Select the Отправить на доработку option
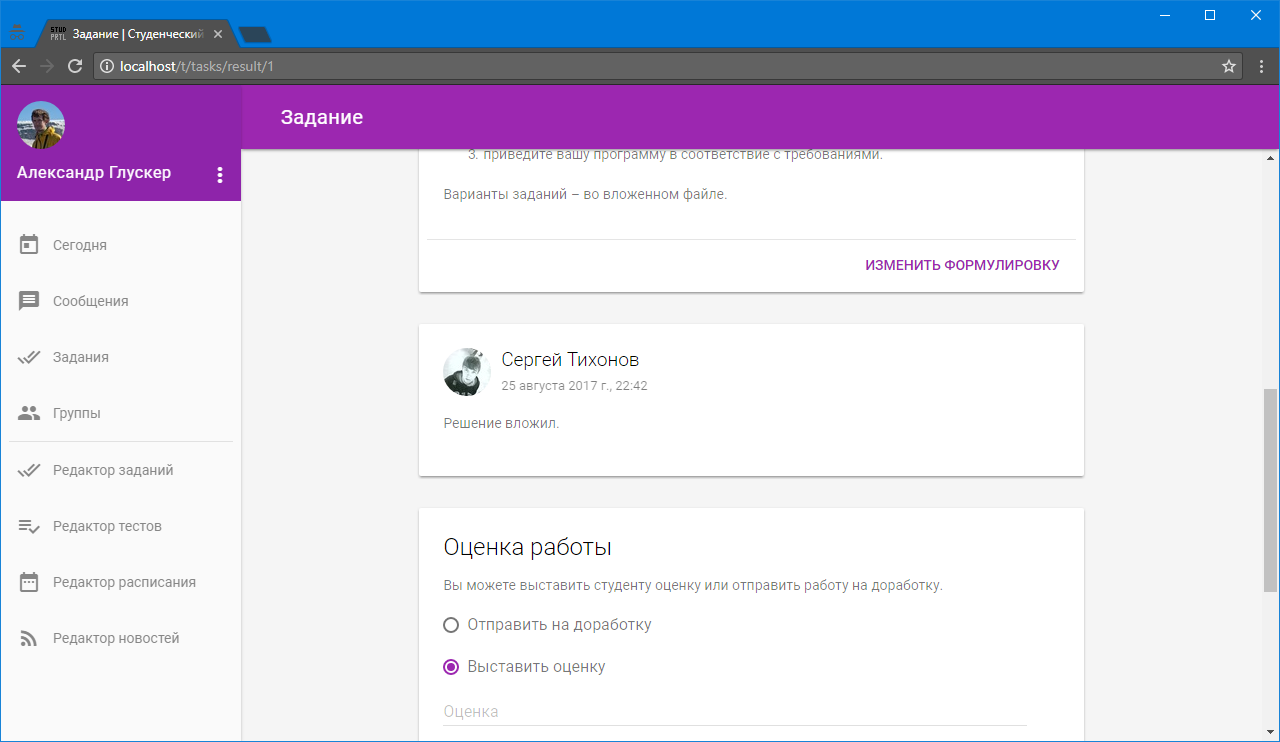Image resolution: width=1280 pixels, height=742 pixels. [x=450, y=624]
